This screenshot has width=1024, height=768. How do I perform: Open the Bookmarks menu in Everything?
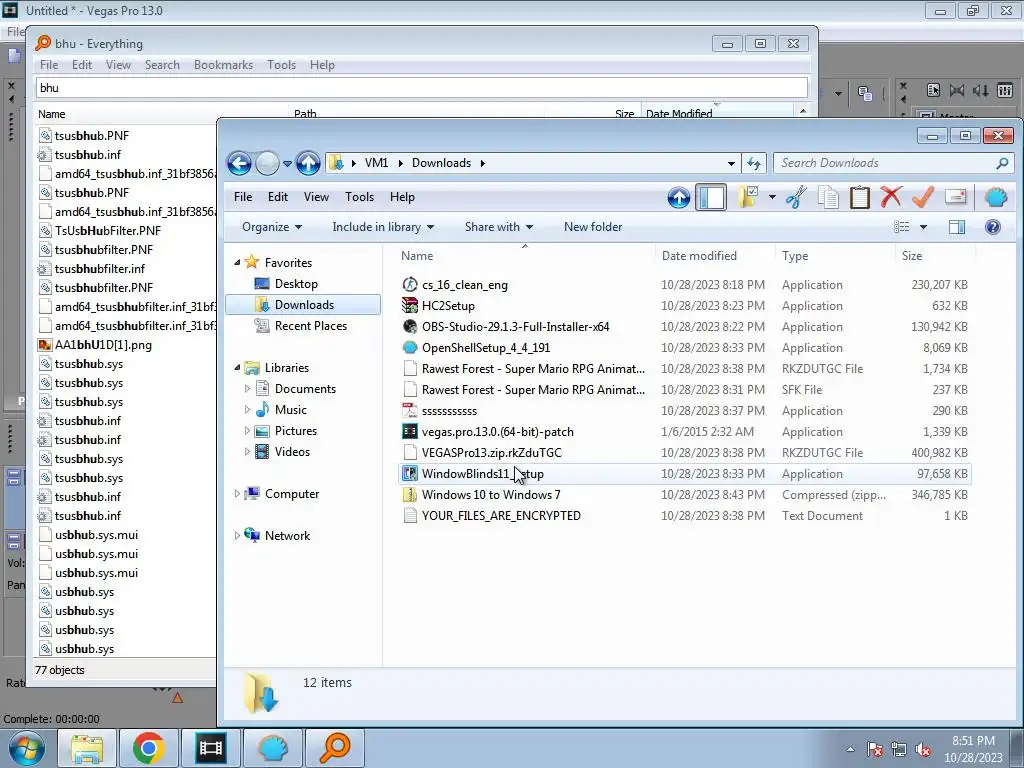[223, 65]
